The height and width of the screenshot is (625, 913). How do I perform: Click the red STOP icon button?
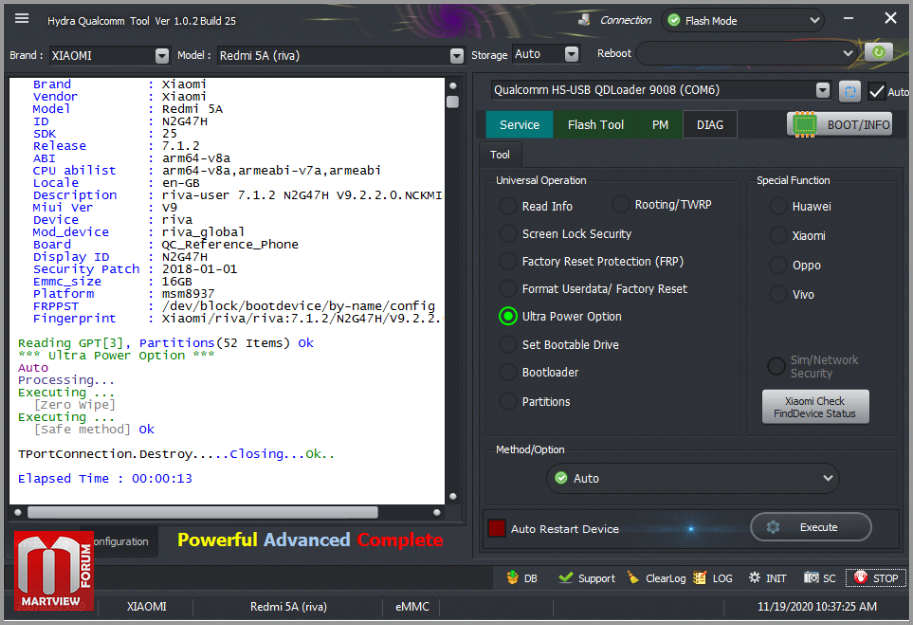(x=861, y=577)
